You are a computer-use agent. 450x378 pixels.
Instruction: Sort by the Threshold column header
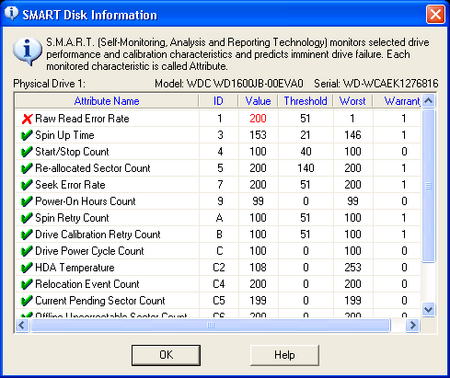tap(305, 101)
